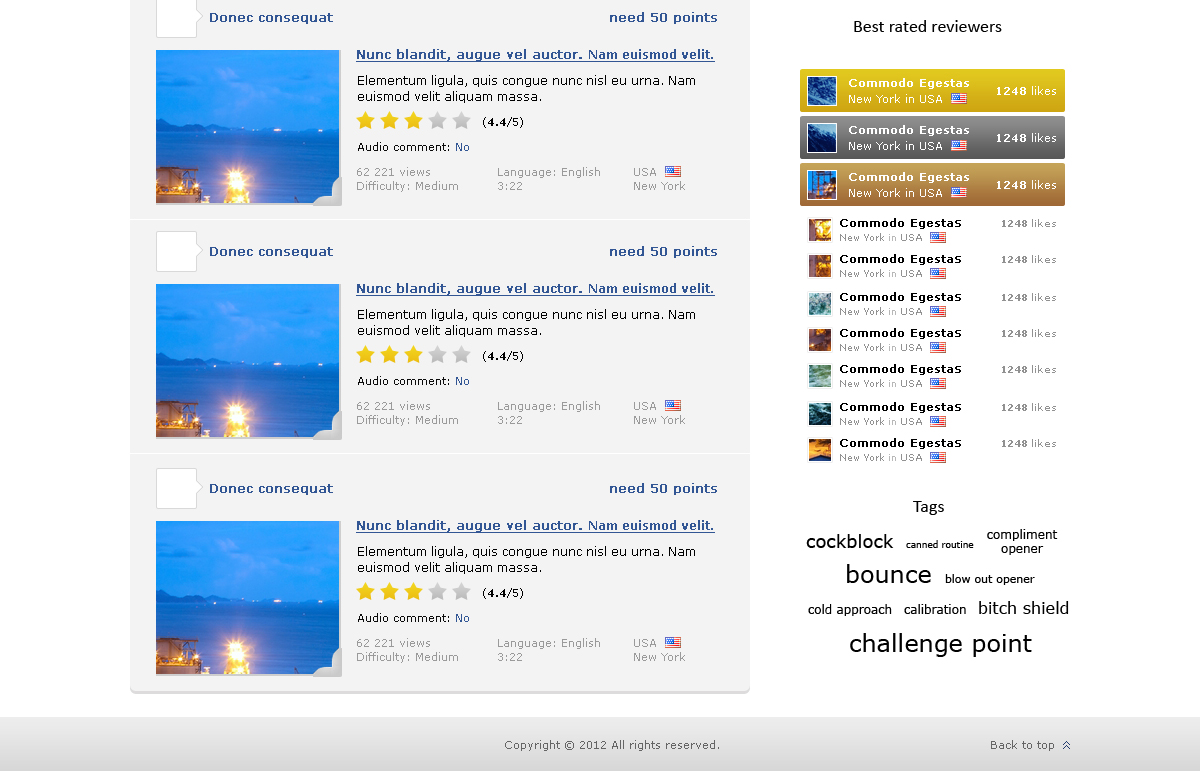Go to the 'calibration' tag

coord(935,610)
